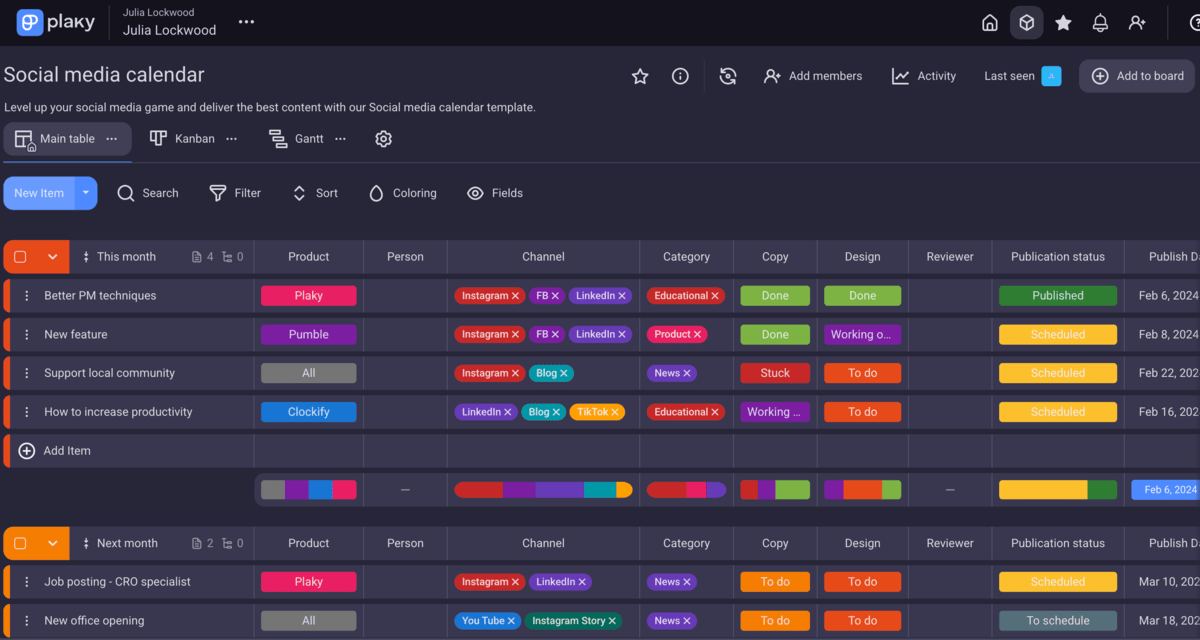This screenshot has width=1200, height=640.
Task: Open the Coloring options
Action: pyautogui.click(x=402, y=193)
